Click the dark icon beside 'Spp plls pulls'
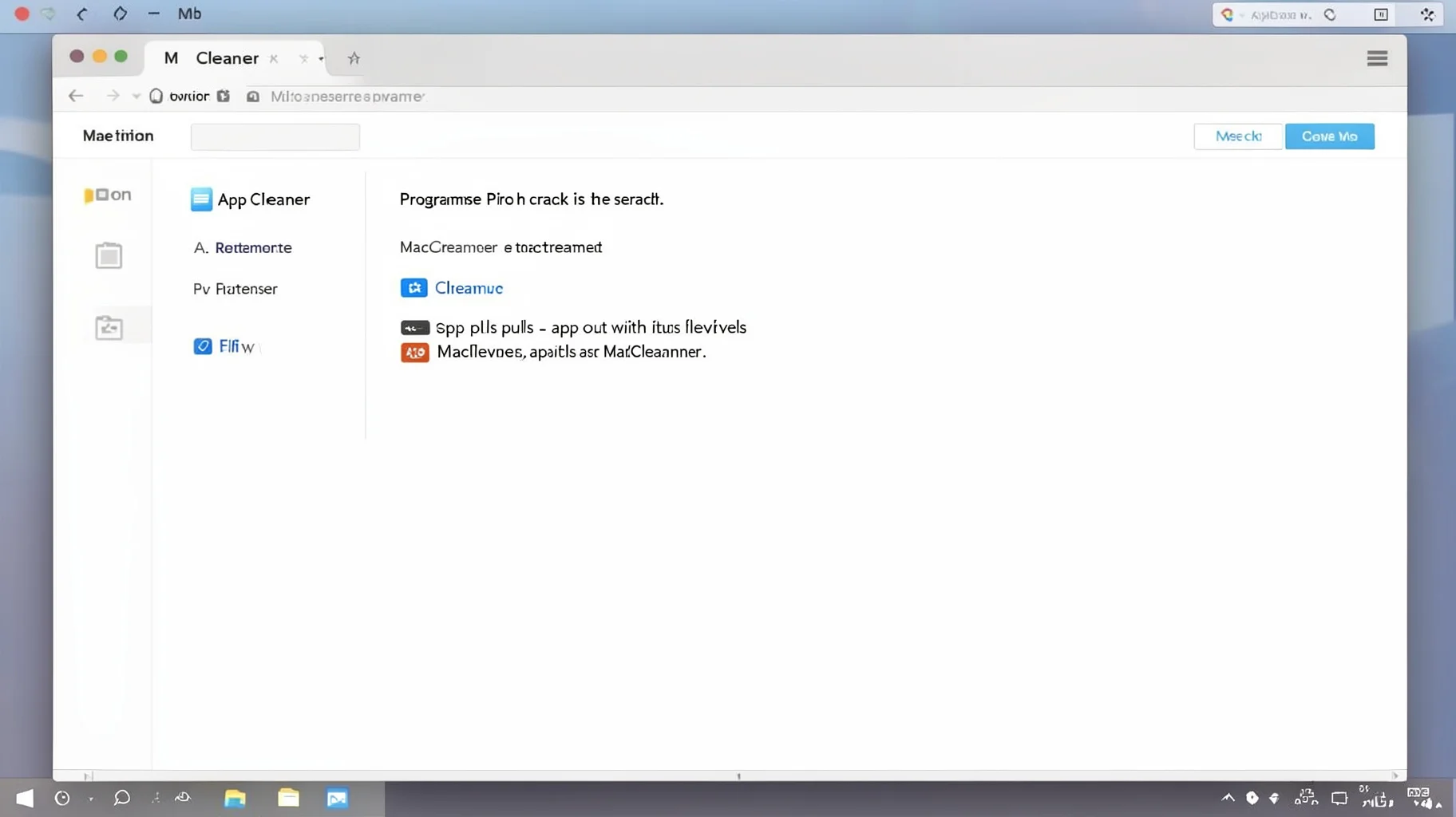This screenshot has height=817, width=1456. click(x=415, y=328)
